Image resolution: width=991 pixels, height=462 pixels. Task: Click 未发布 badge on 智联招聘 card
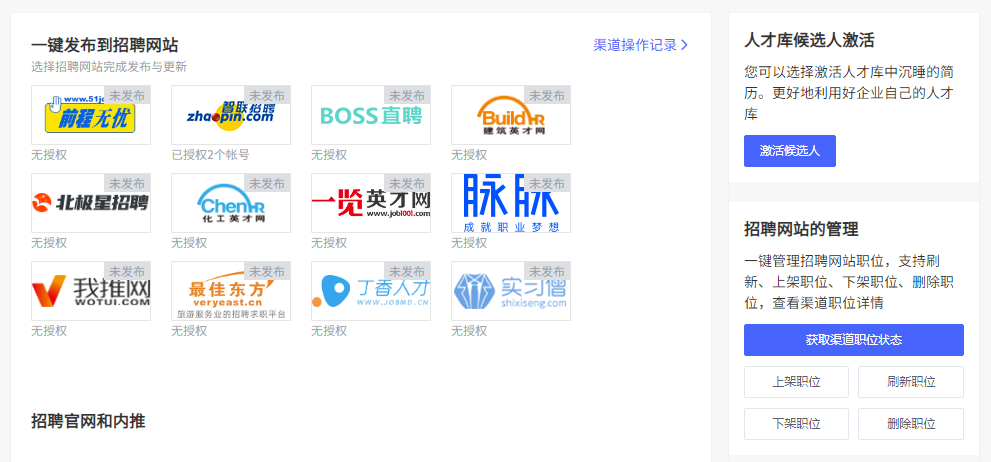pos(267,95)
